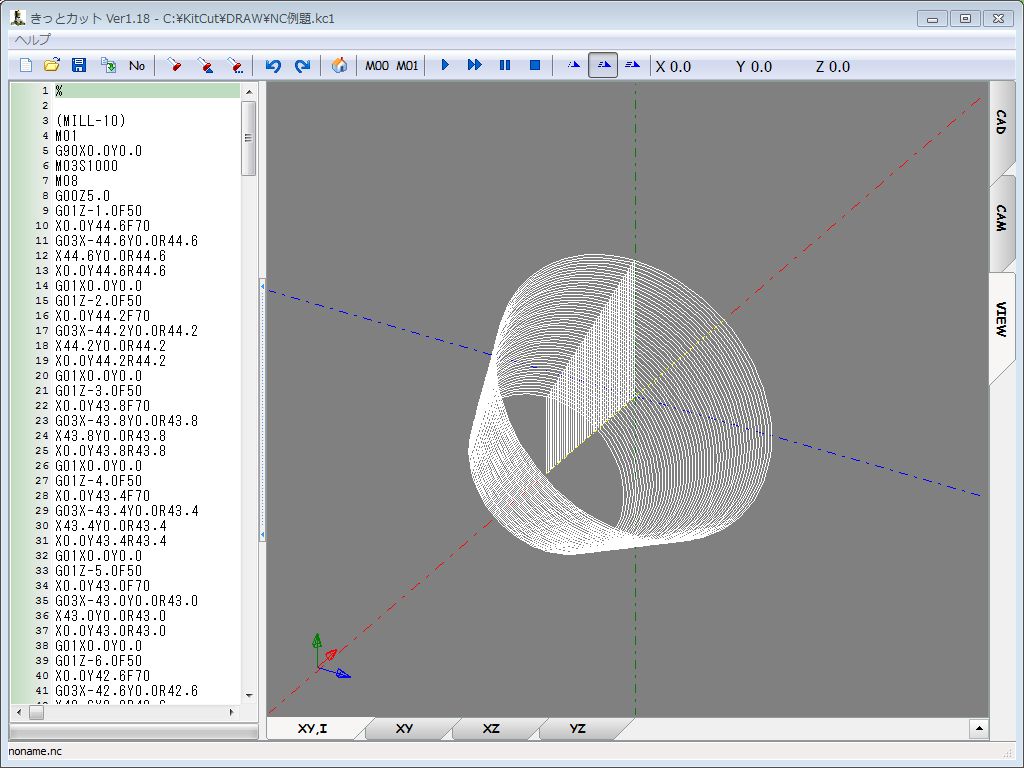Select the YZ view tab
Viewport: 1024px width, 768px height.
click(x=577, y=728)
